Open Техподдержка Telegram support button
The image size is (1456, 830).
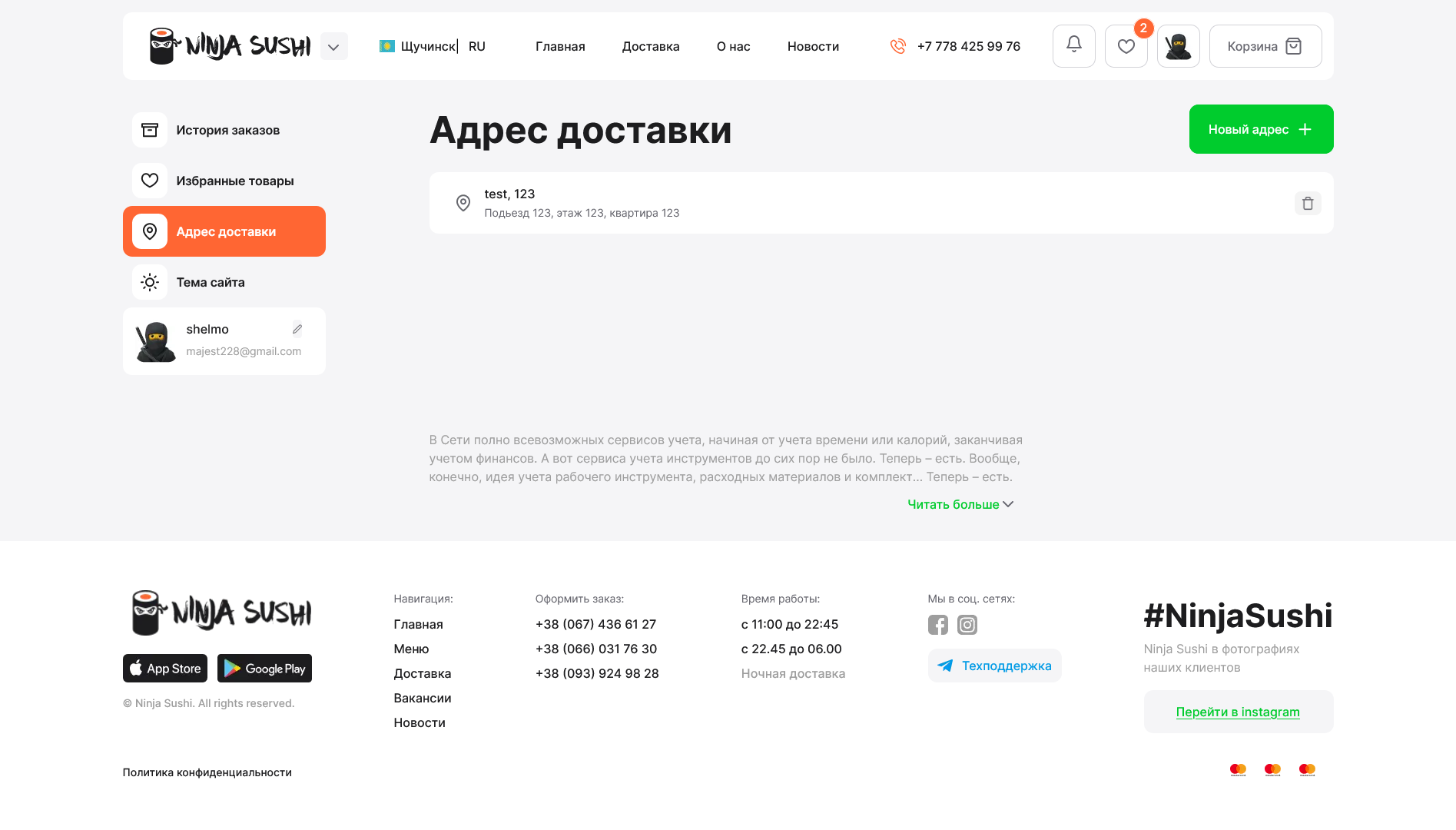pyautogui.click(x=994, y=666)
